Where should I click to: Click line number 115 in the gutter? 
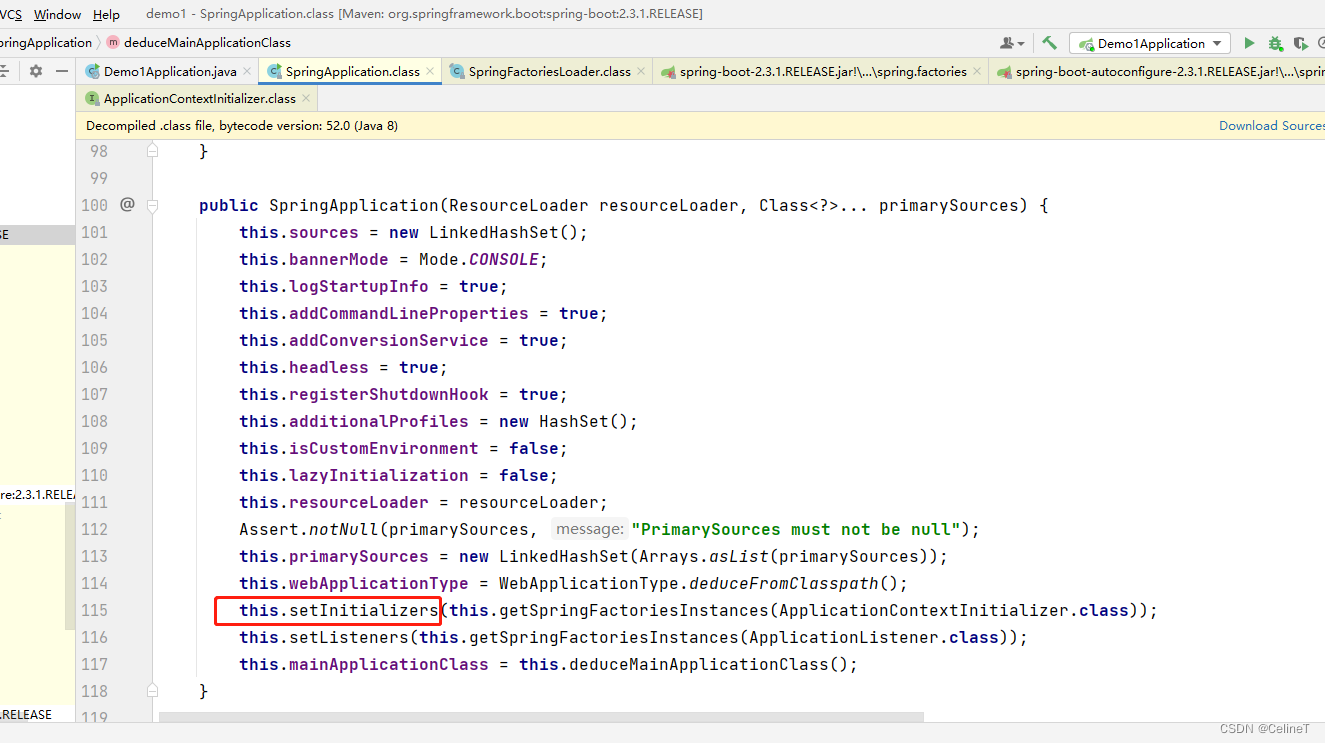(x=94, y=610)
